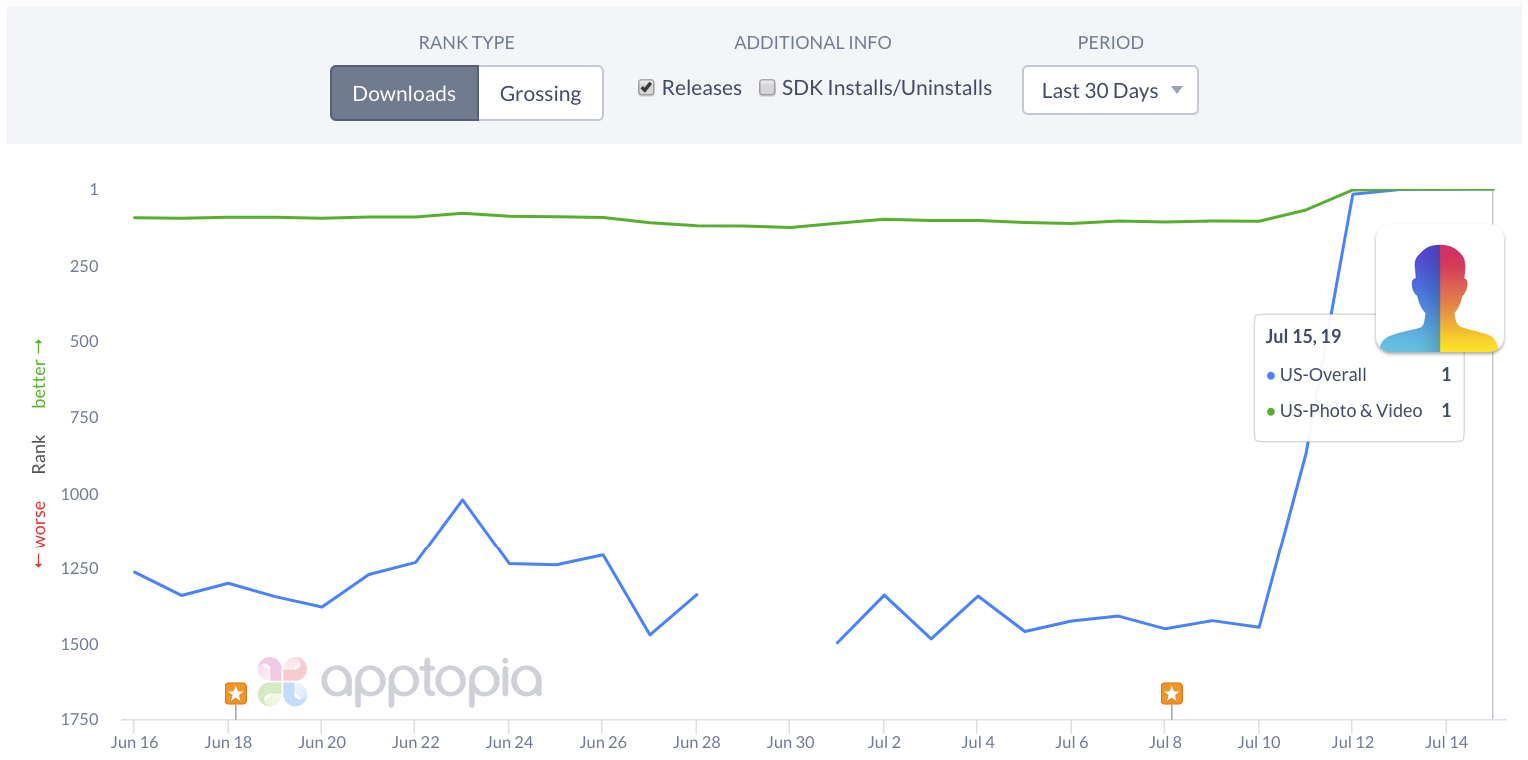The image size is (1528, 760).
Task: Open the Last 30 Days period dropdown
Action: coord(1110,91)
